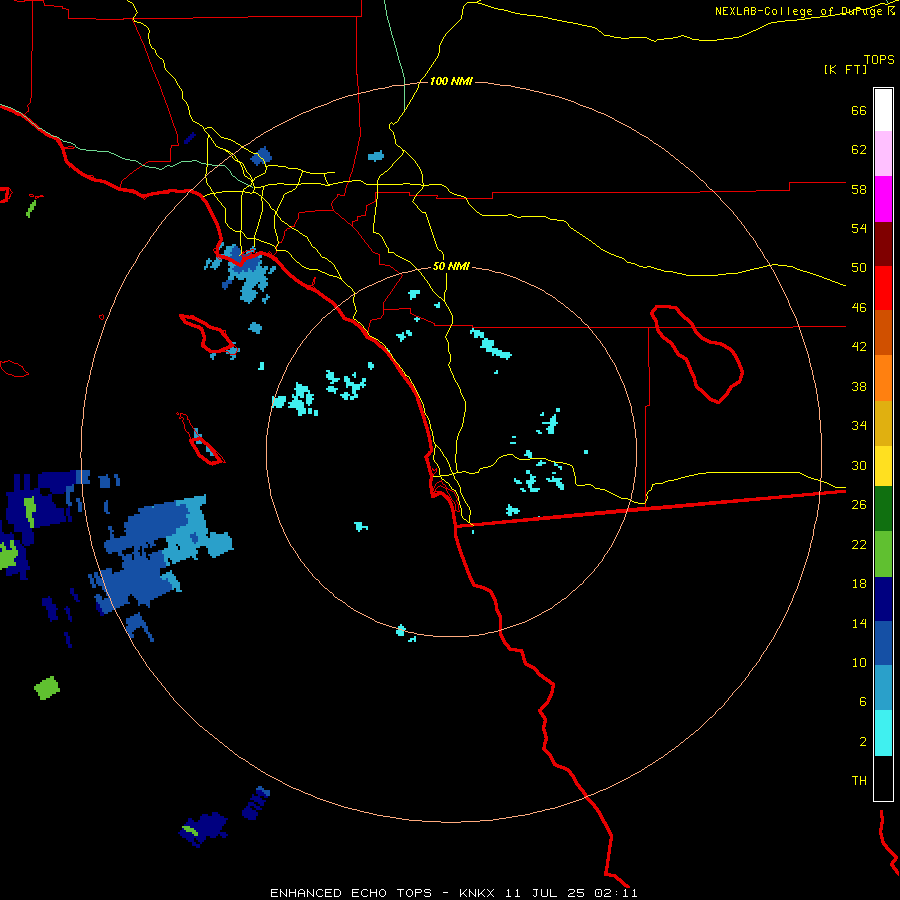900x900 pixels.
Task: Click the "66" legend value
Action: pos(859,110)
